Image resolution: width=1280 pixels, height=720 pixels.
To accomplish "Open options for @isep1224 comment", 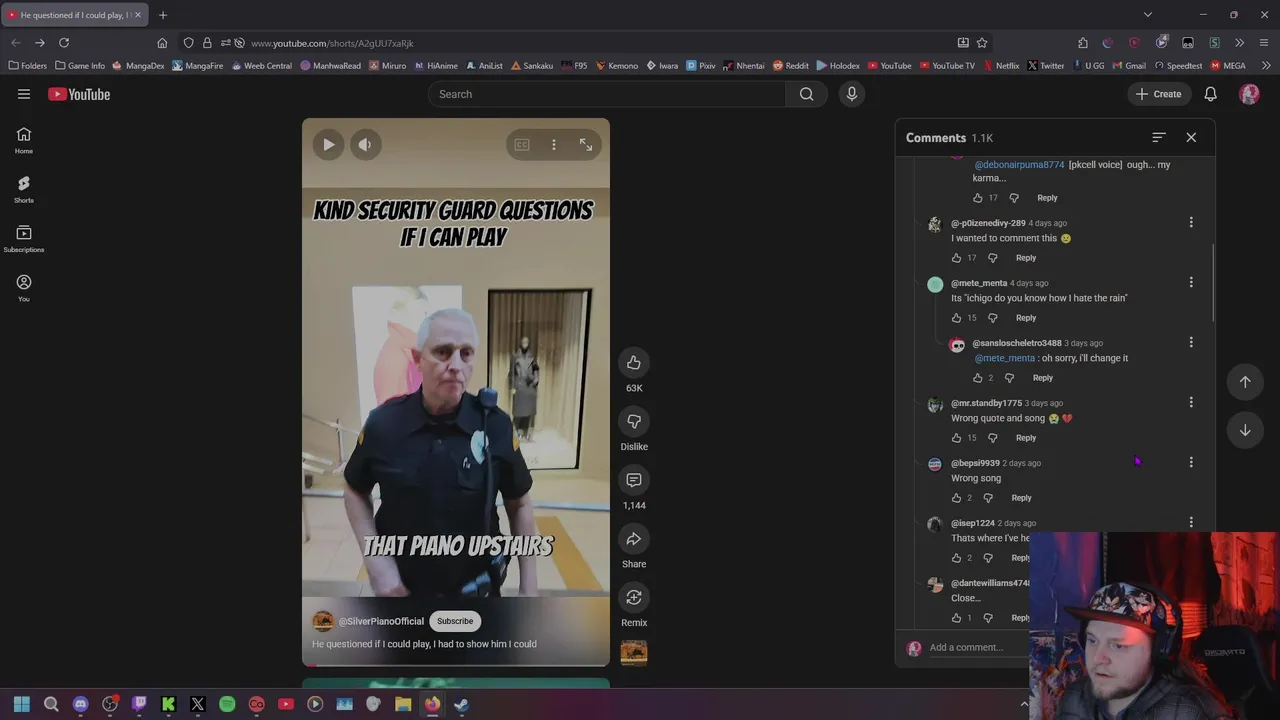I will [1191, 522].
